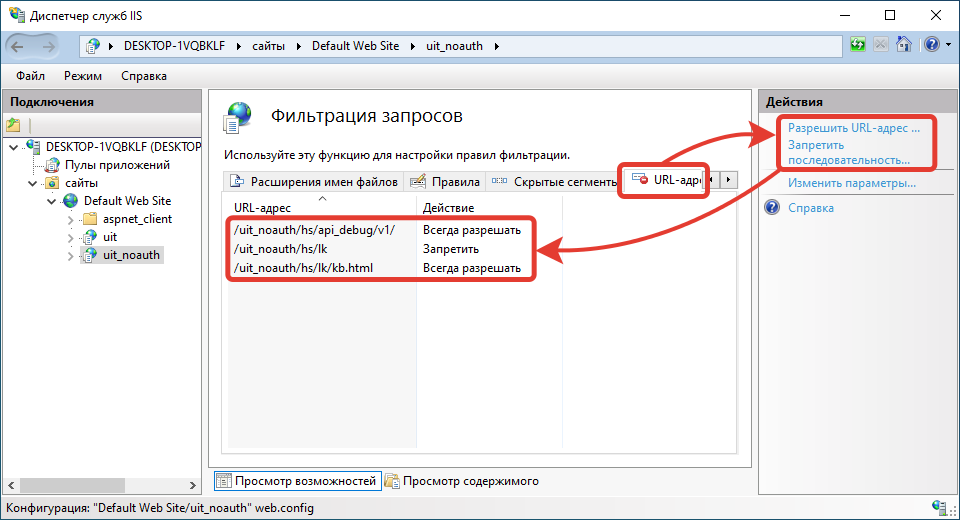Switch to Скрытые сегменты tab
Image resolution: width=960 pixels, height=520 pixels.
point(555,182)
